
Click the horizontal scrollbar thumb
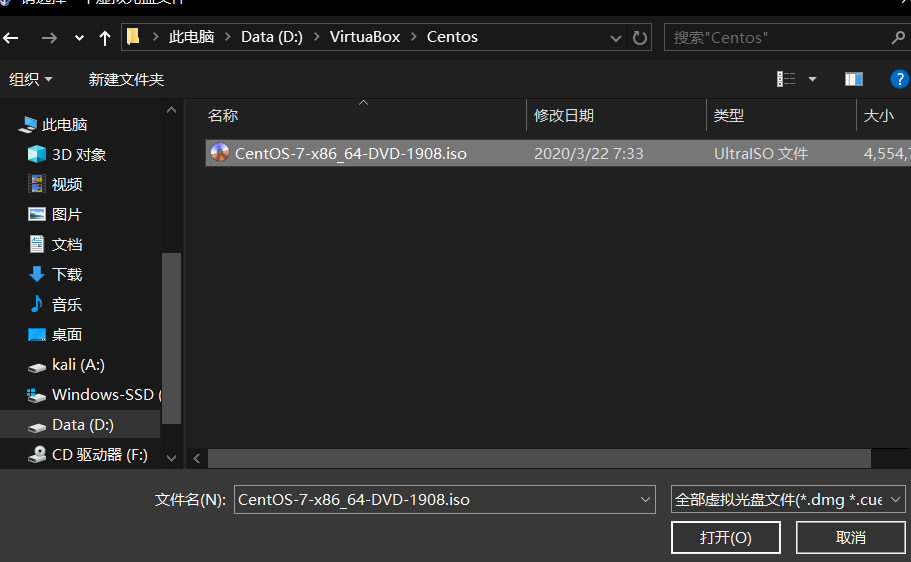[x=539, y=458]
